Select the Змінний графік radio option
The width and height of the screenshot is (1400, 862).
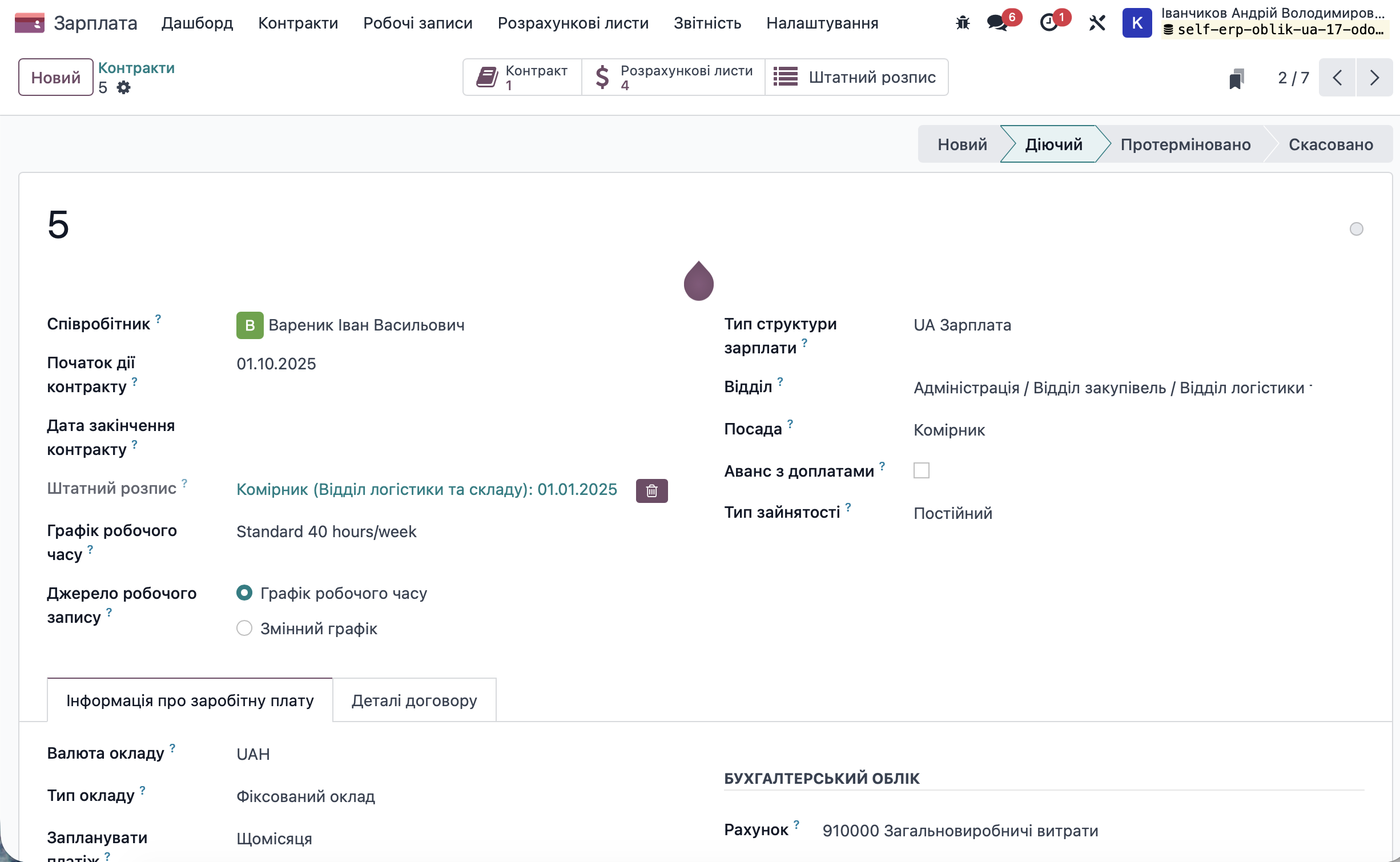(244, 628)
